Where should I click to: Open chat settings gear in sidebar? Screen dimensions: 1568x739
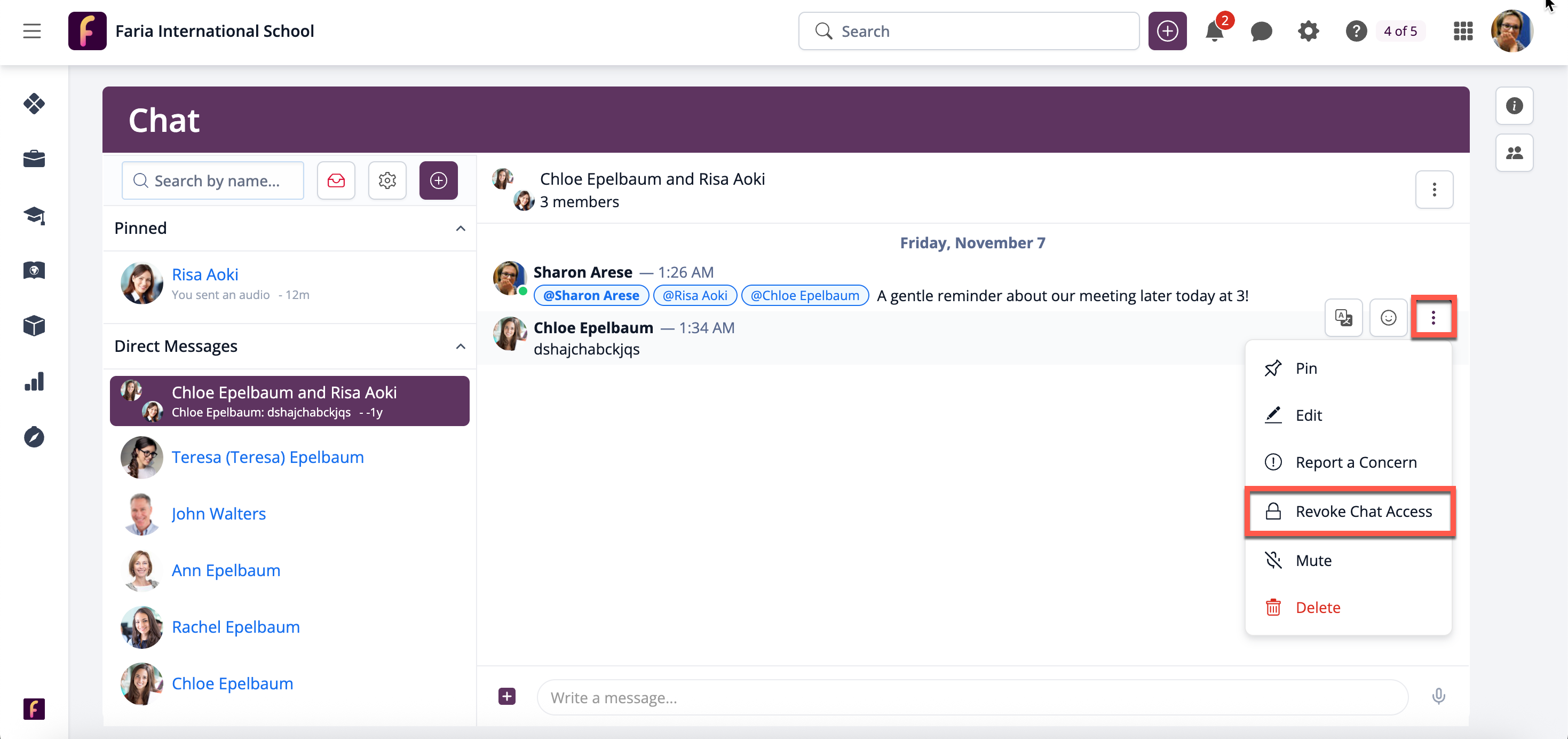click(387, 180)
